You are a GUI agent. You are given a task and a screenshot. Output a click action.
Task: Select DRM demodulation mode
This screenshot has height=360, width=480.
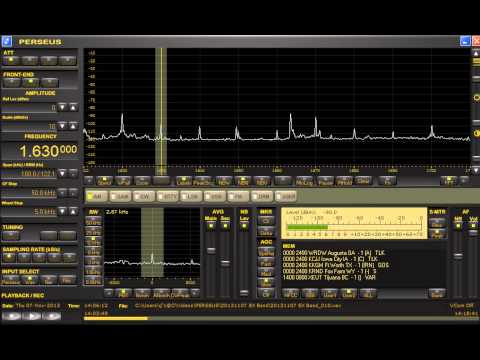click(x=262, y=196)
